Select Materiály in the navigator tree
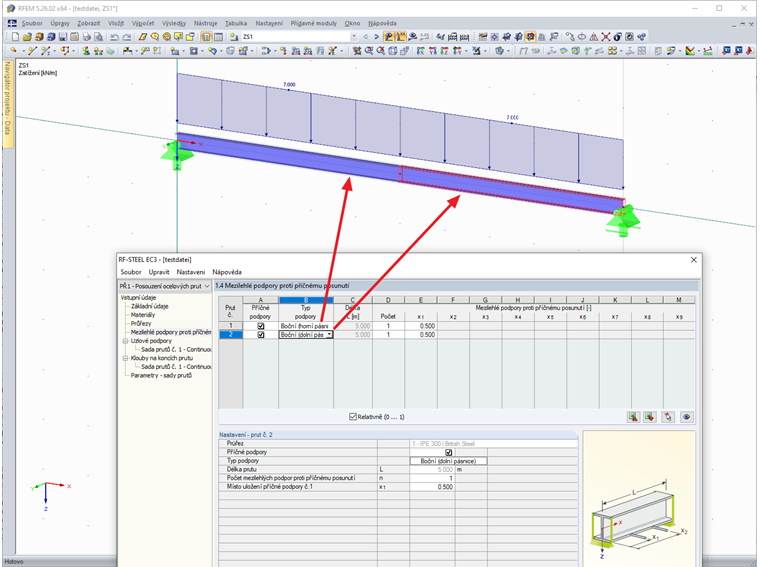 143,315
